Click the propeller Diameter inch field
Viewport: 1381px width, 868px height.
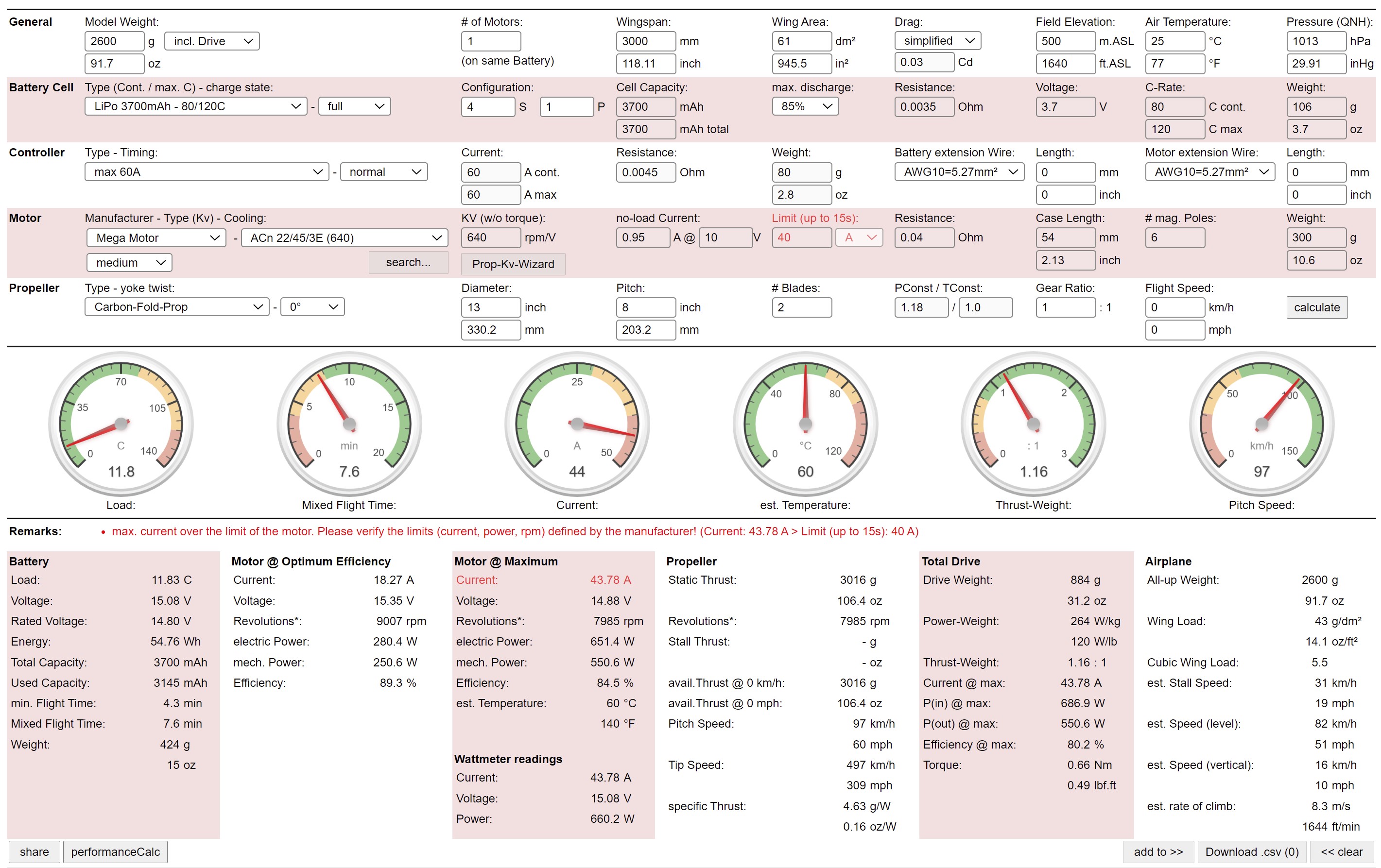490,307
